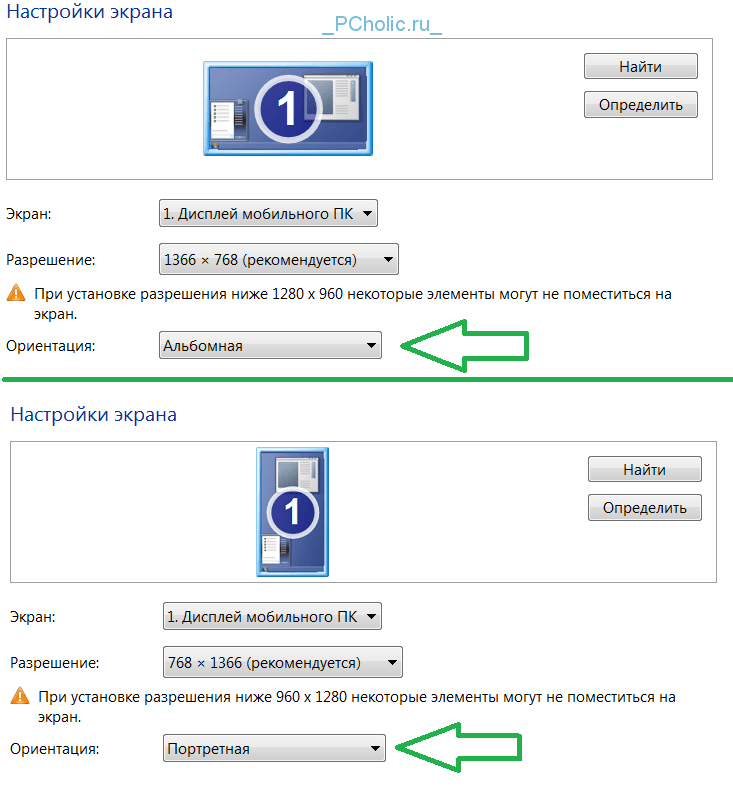Open the 1366 × 768 resolution dropdown
This screenshot has height=788, width=733.
tap(279, 259)
